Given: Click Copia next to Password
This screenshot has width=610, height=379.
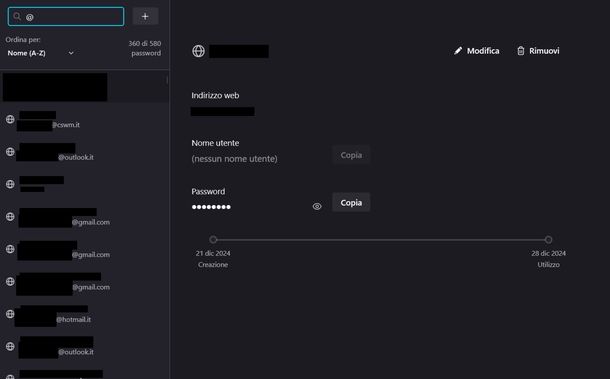Looking at the screenshot, I should 351,203.
